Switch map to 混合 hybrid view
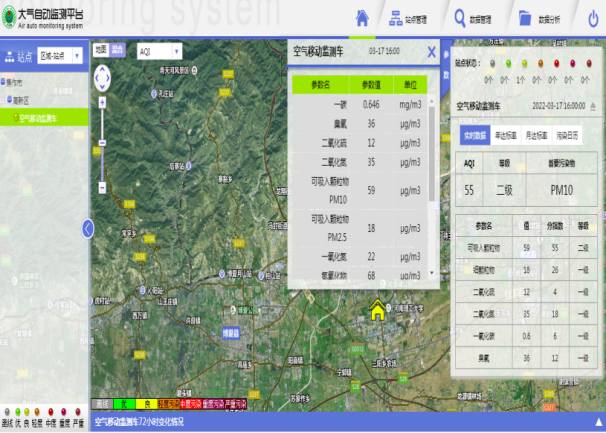 click(117, 49)
